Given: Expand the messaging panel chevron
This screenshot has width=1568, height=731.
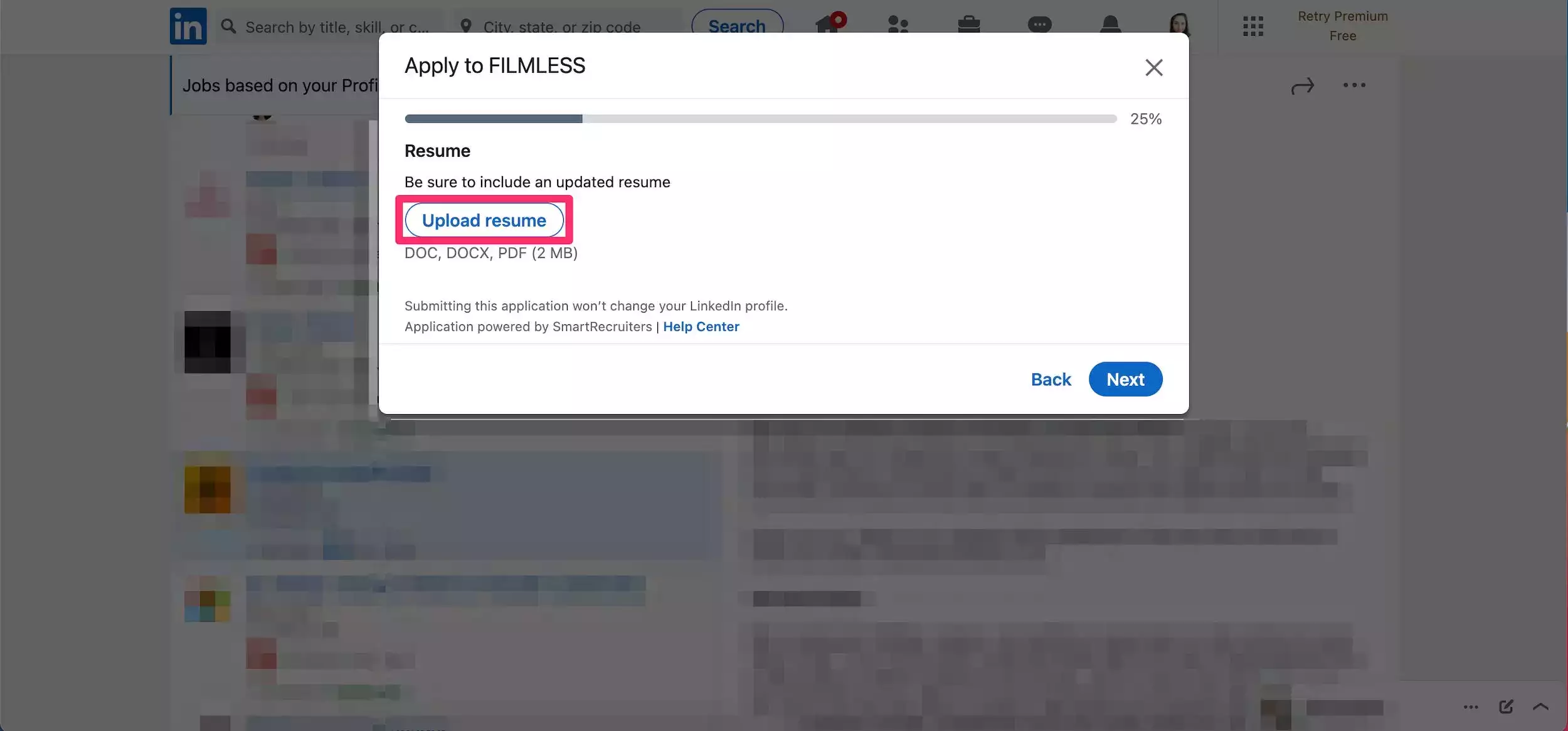Looking at the screenshot, I should coord(1540,707).
